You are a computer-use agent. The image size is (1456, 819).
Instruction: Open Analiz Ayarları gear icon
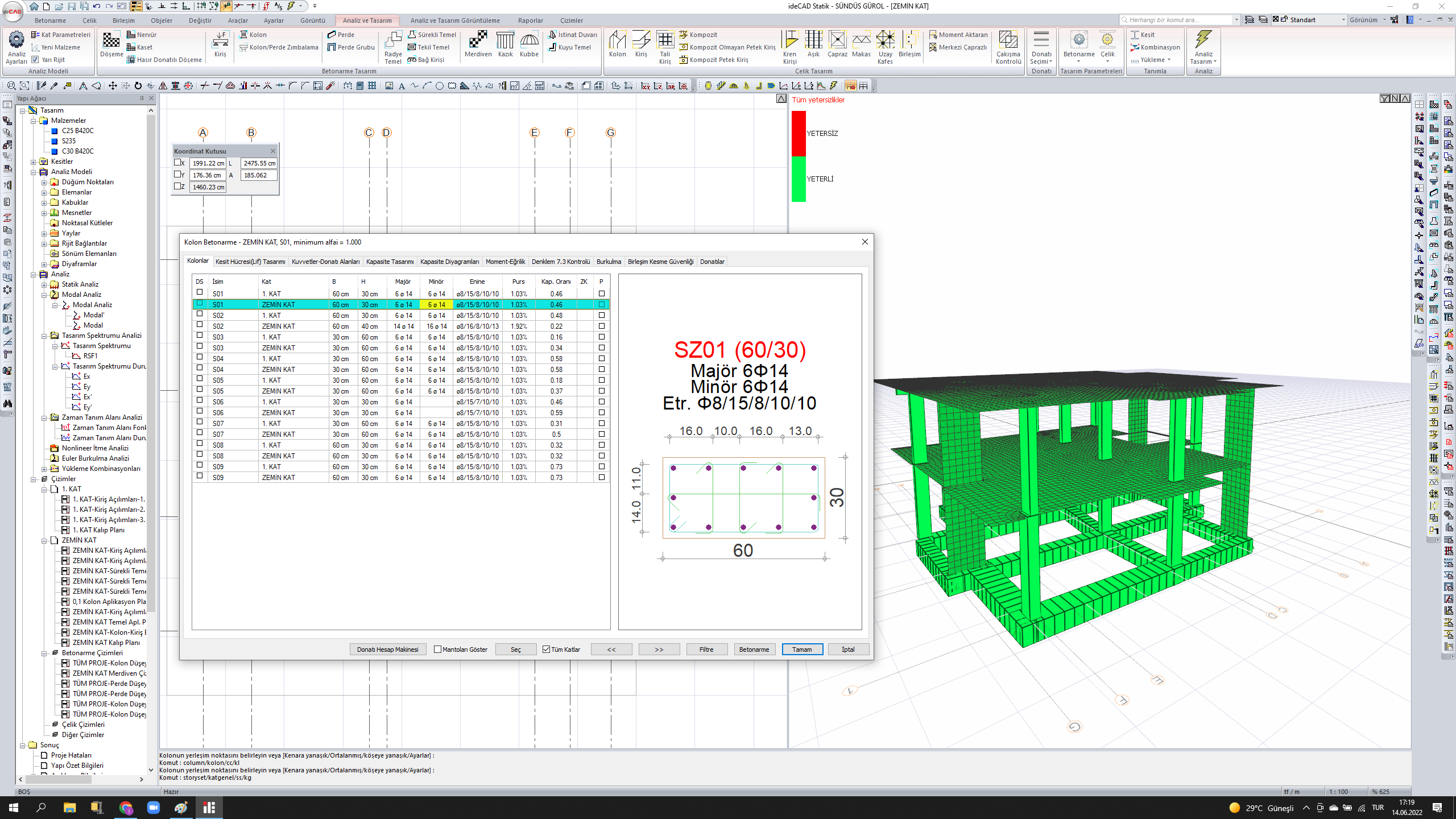(16, 47)
